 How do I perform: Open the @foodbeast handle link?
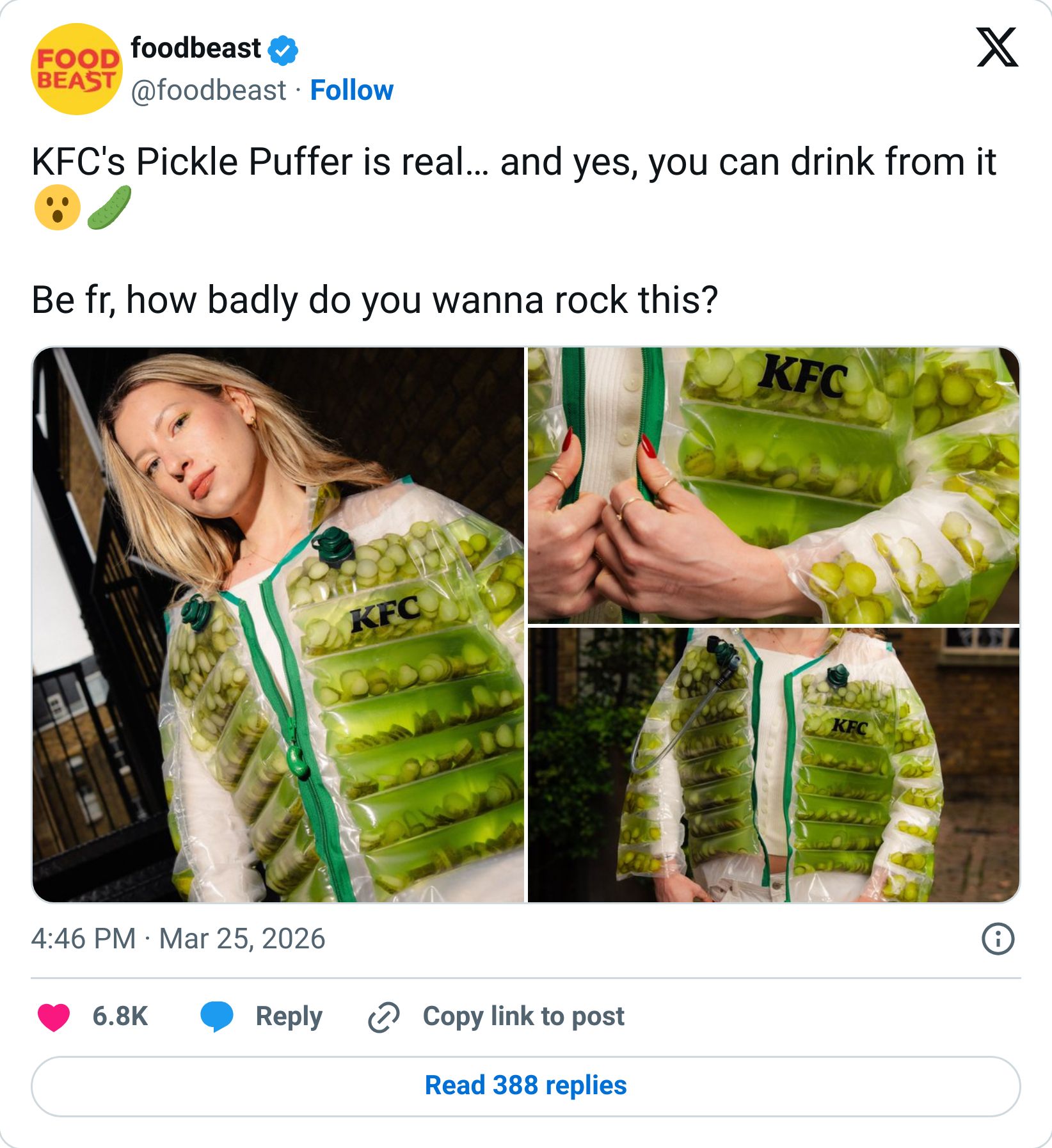pos(209,90)
